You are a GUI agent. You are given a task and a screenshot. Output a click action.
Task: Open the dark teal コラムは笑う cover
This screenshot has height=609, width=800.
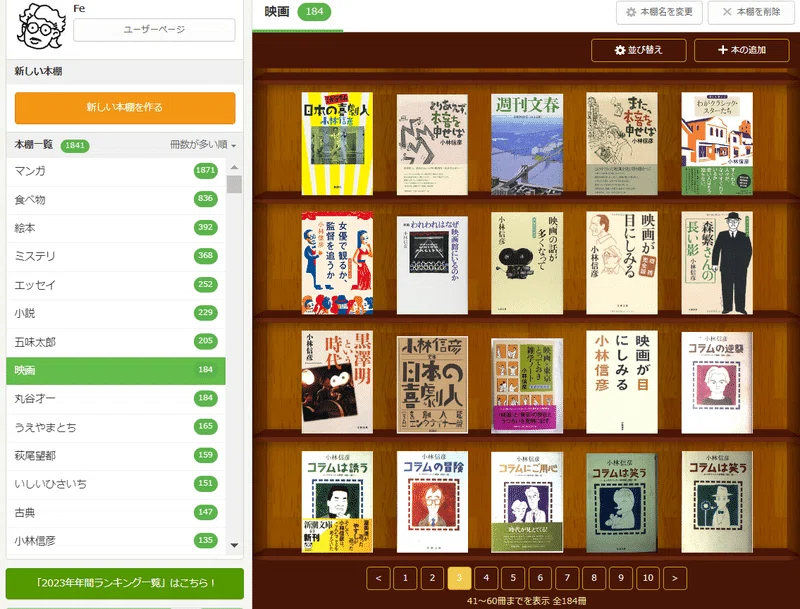coord(622,503)
